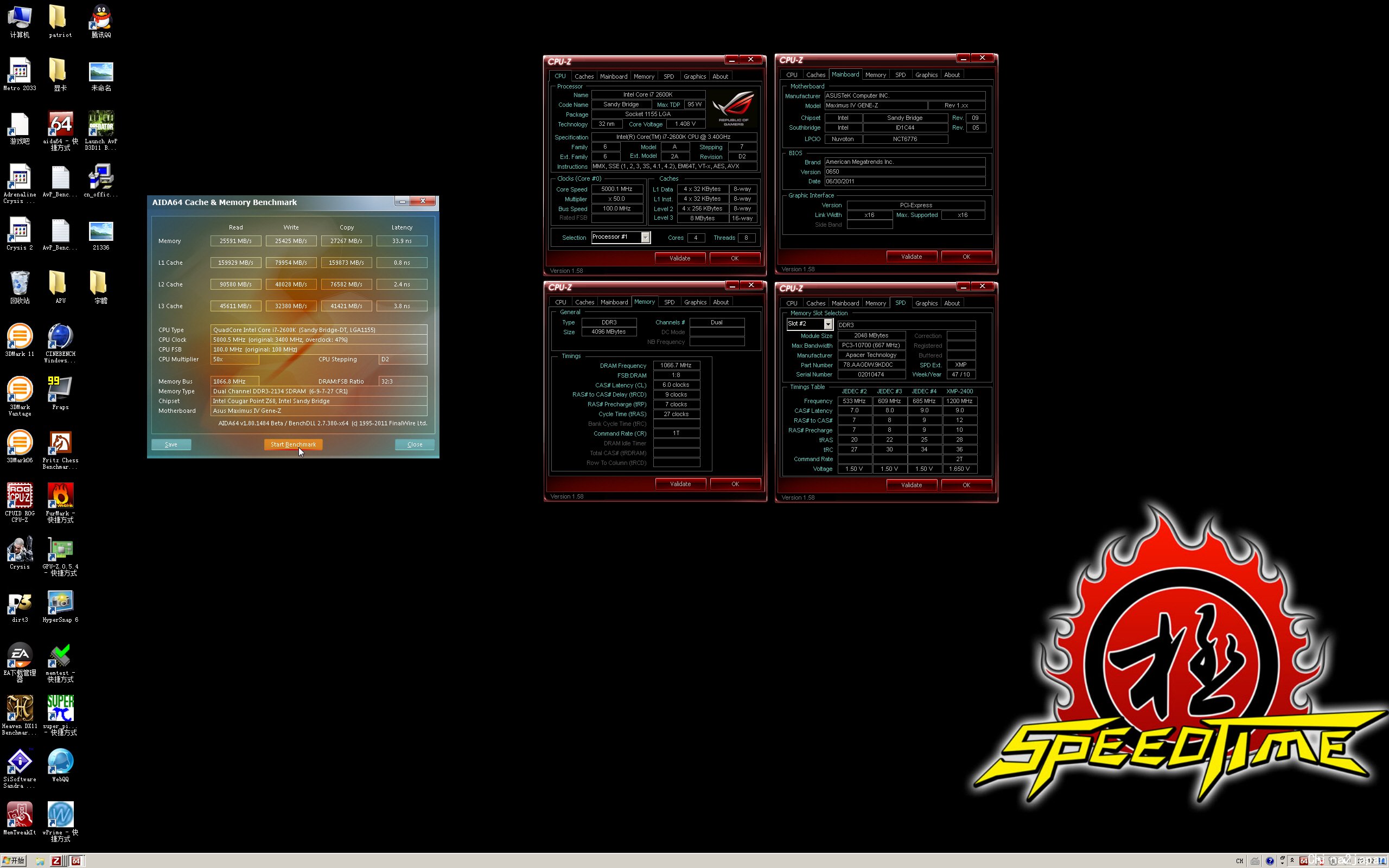Switch to Memory tab in CPU-Z Mainboard window

point(875,75)
